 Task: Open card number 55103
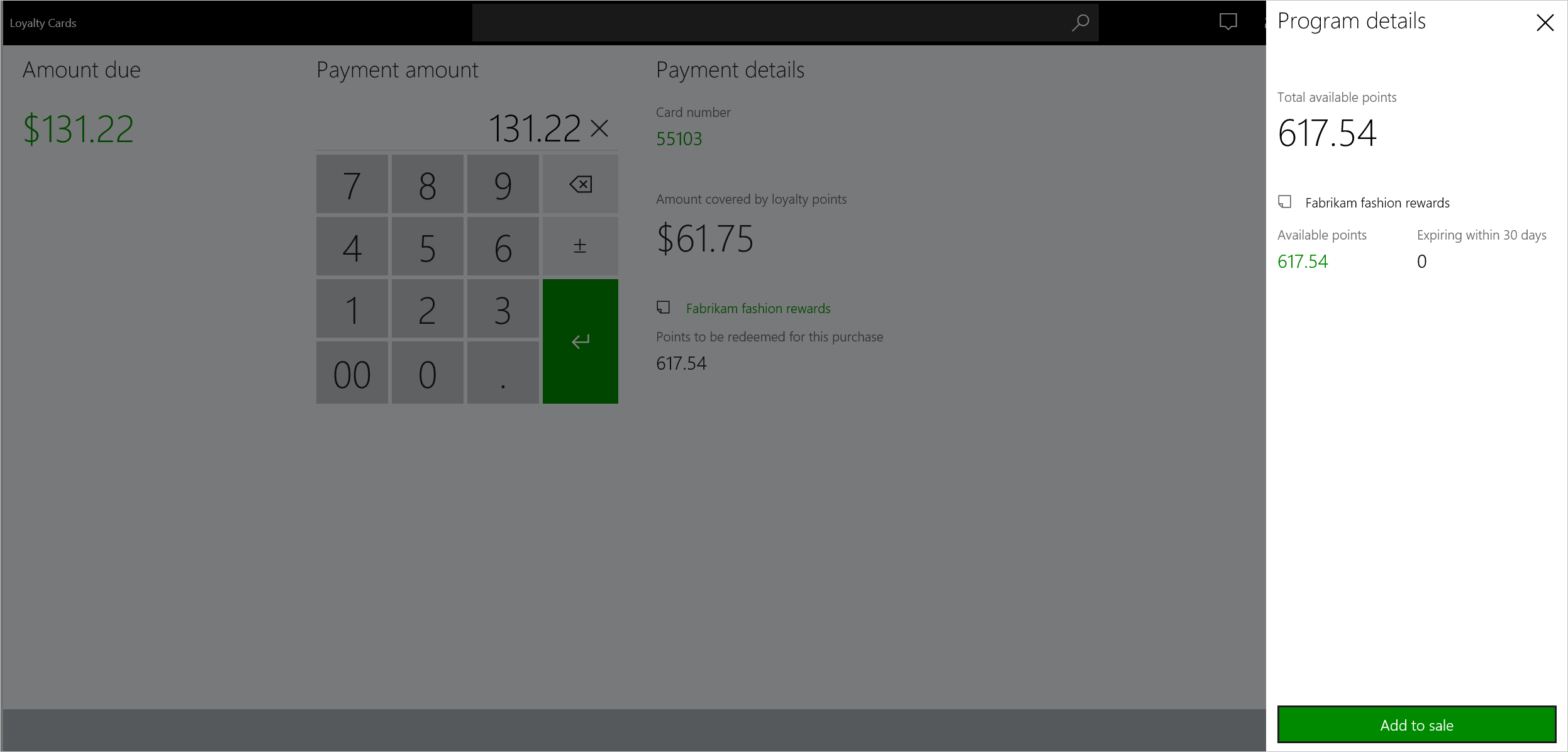[x=678, y=138]
